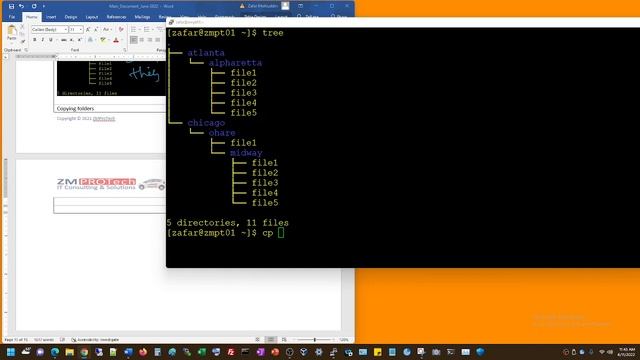Open File Explorer from taskbar

pos(69,352)
